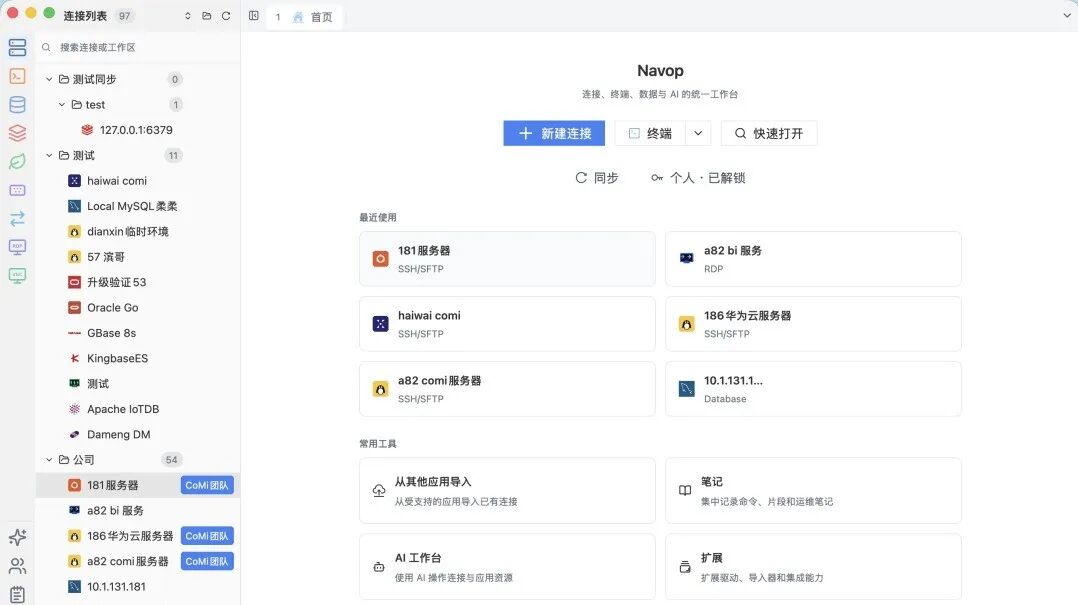The height and width of the screenshot is (605, 1078).
Task: Collapse the 公司 folder
Action: click(49, 459)
